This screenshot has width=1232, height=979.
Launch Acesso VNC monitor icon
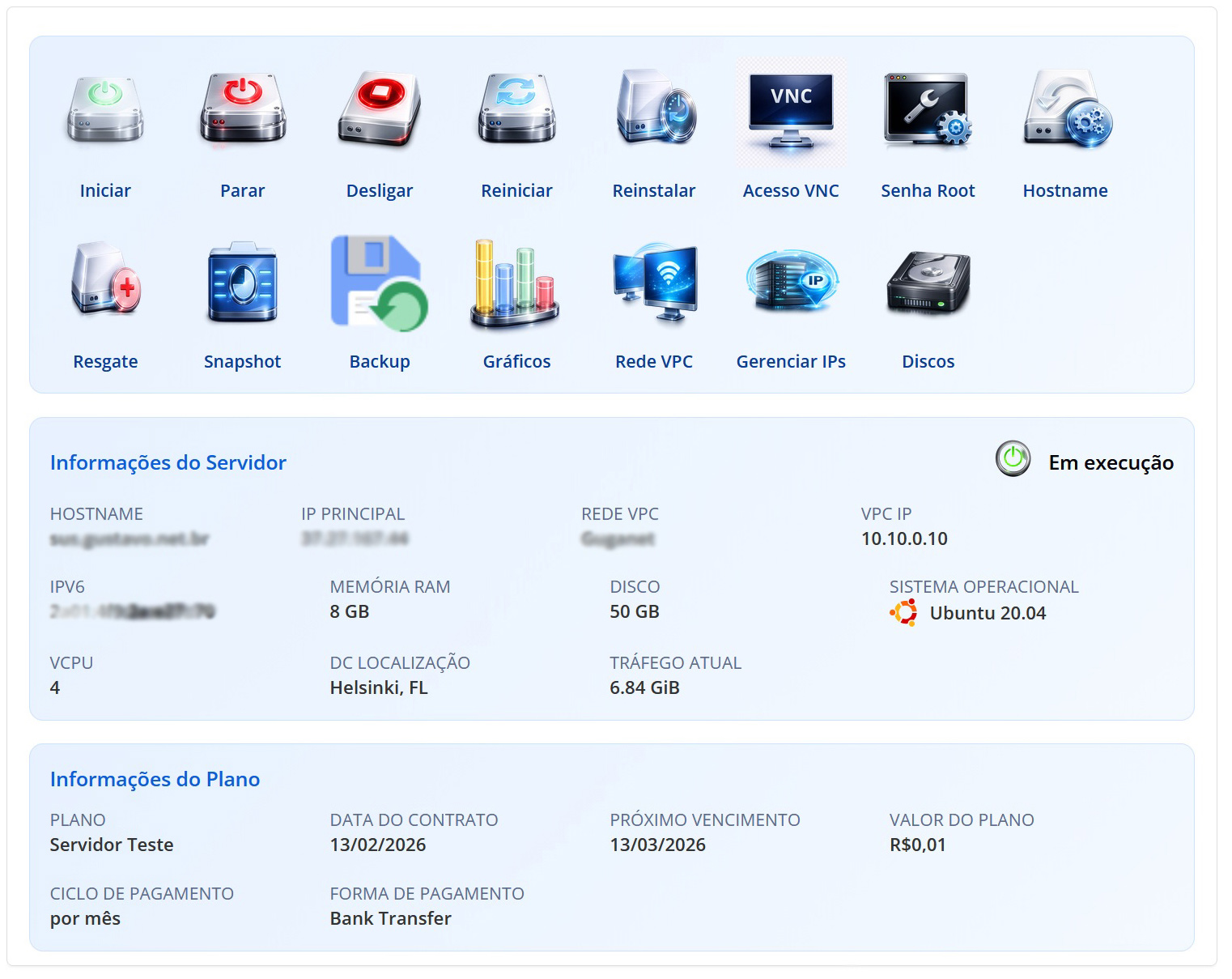791,110
